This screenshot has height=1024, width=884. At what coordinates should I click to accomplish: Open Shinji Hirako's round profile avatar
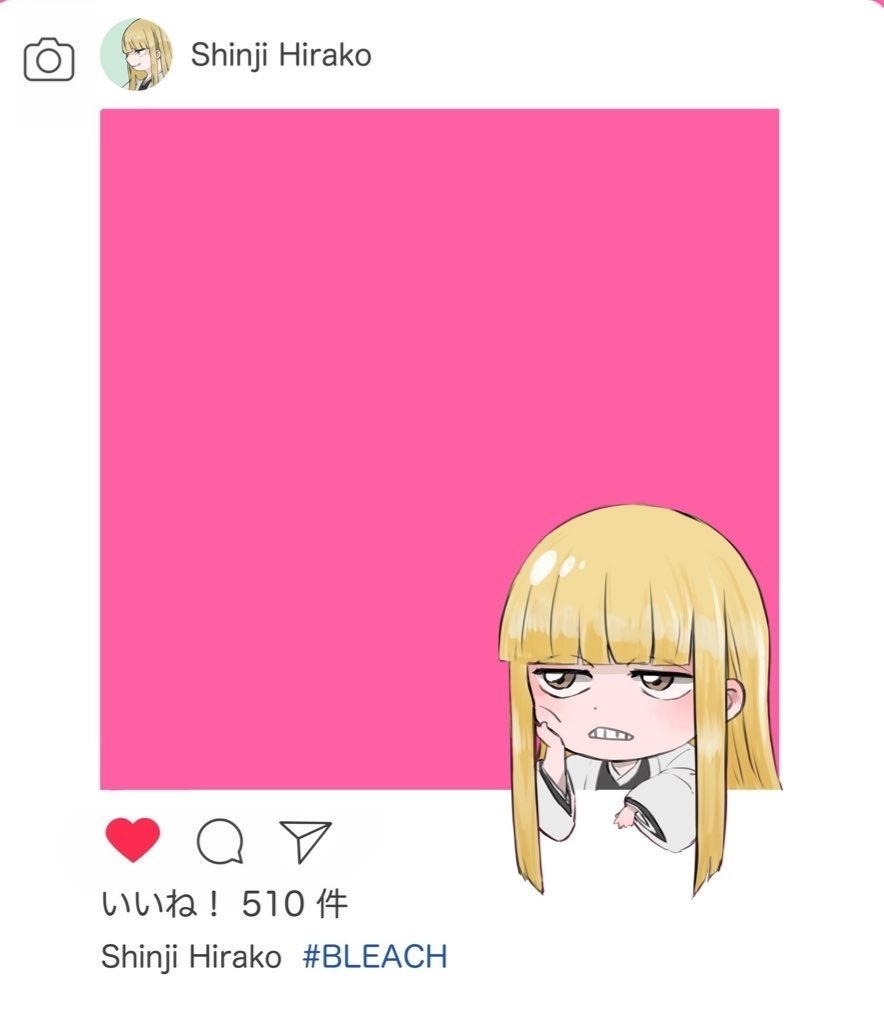(136, 54)
